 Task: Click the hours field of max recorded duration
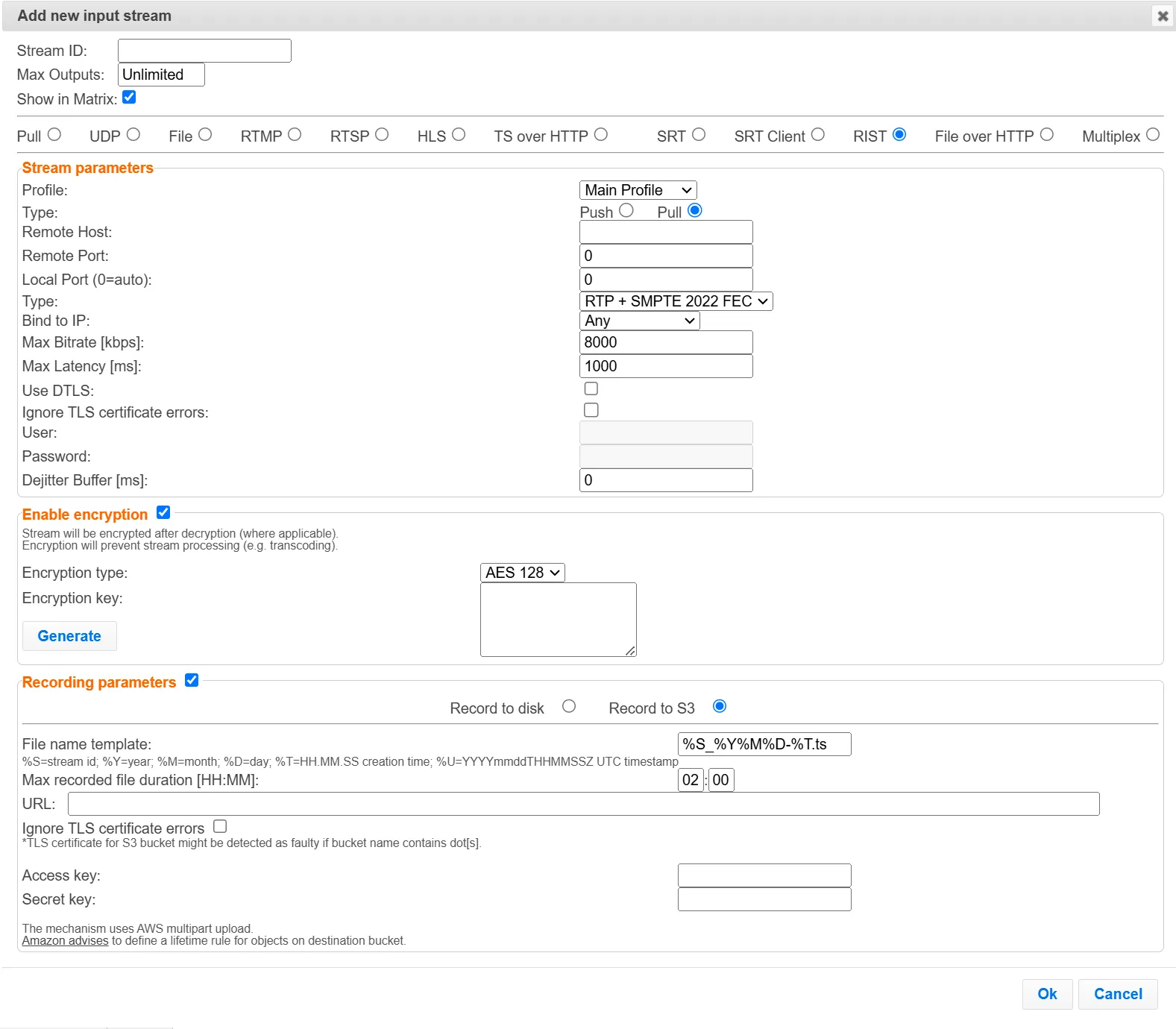(x=691, y=780)
